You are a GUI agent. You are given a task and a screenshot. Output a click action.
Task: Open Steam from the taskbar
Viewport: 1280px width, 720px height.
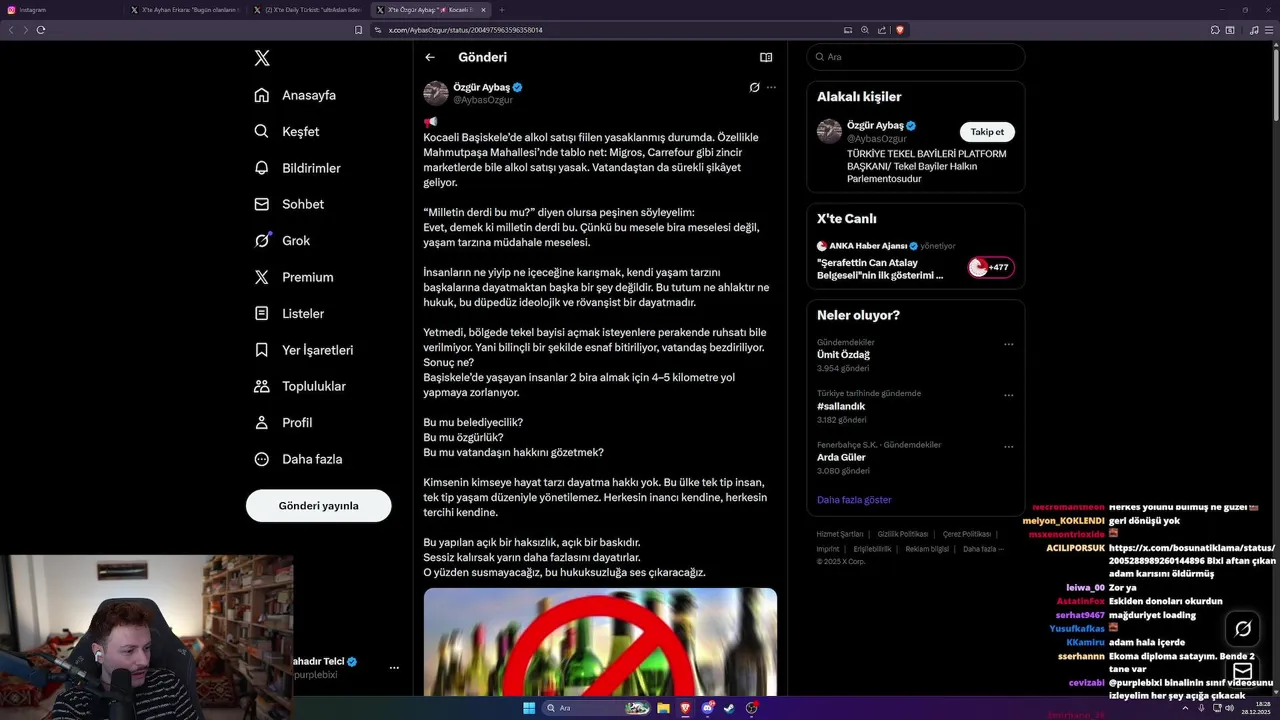point(729,708)
